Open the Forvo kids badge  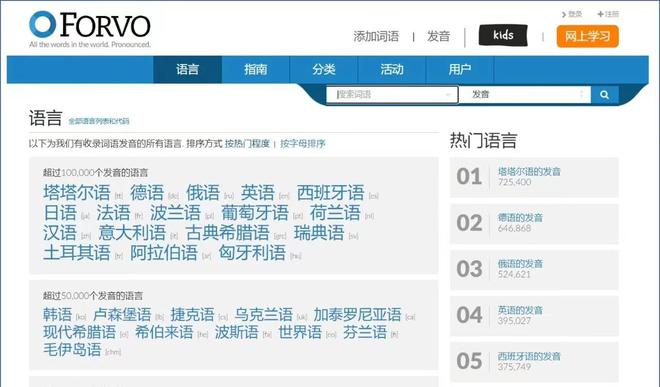pyautogui.click(x=503, y=35)
